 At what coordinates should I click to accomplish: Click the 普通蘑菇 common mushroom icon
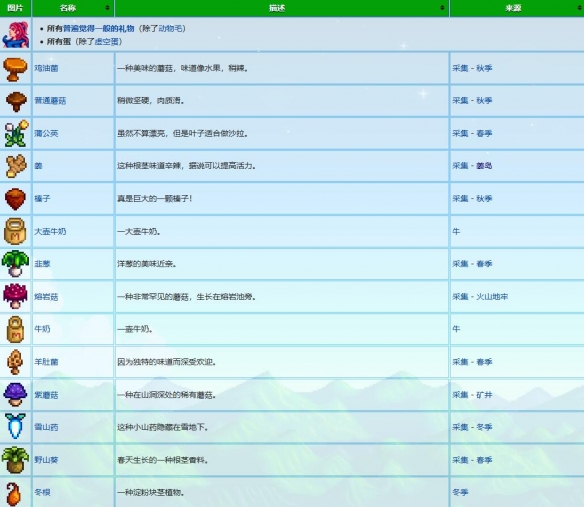(x=16, y=101)
